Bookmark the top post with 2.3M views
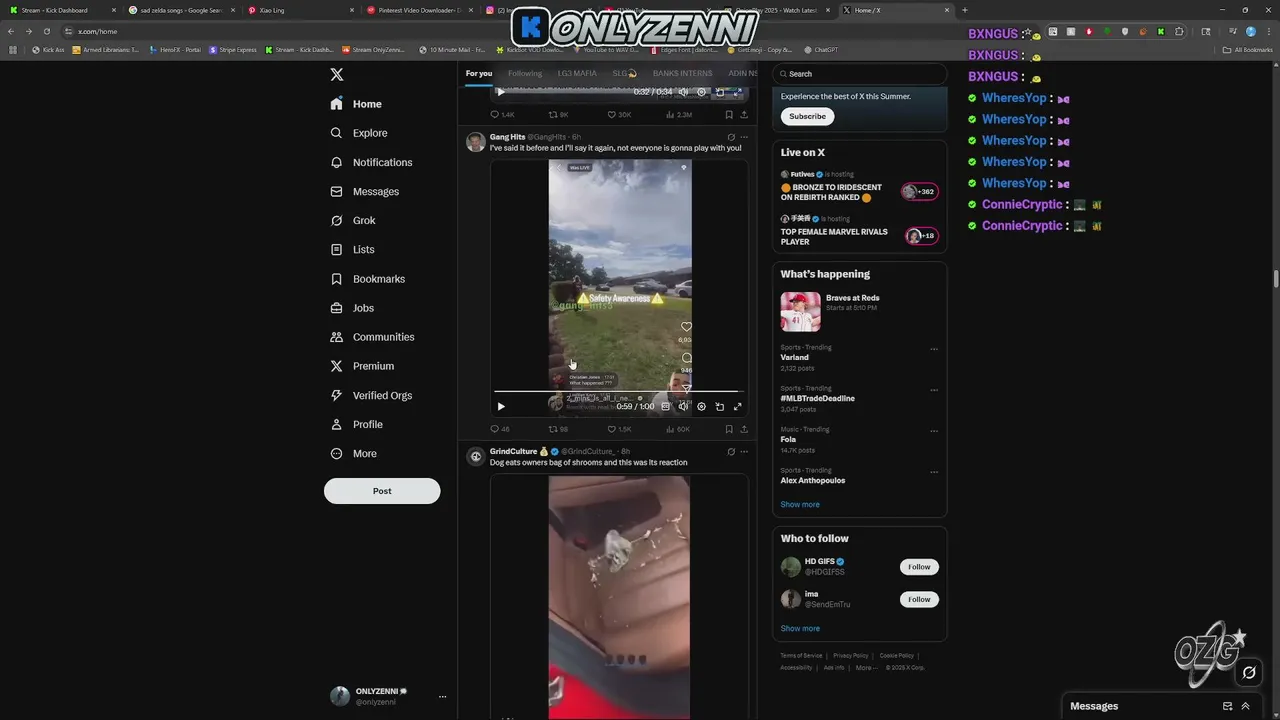1280x720 pixels. coord(729,115)
